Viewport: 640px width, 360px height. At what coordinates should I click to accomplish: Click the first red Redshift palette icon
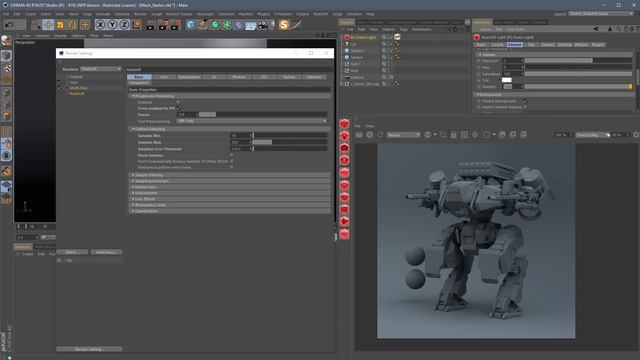[344, 124]
